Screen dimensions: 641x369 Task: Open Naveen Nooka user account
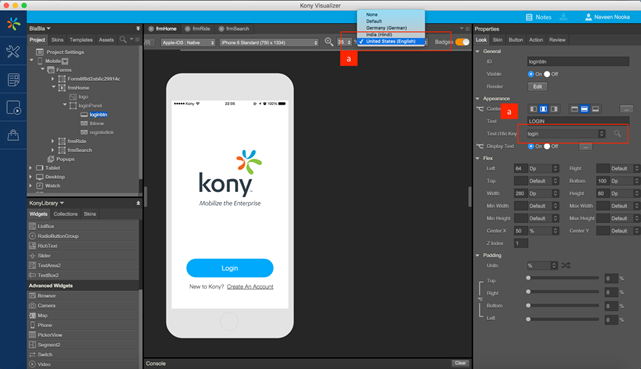click(x=607, y=17)
